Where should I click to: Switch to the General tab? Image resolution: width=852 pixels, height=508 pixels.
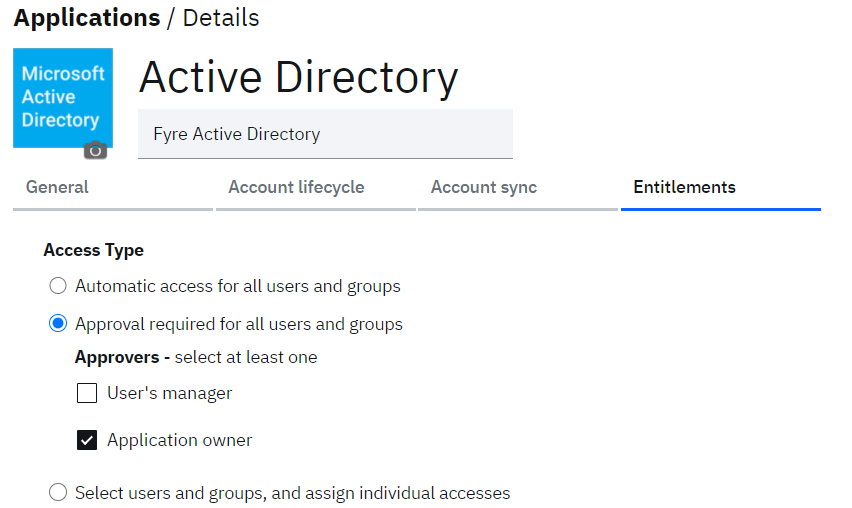tap(113, 187)
